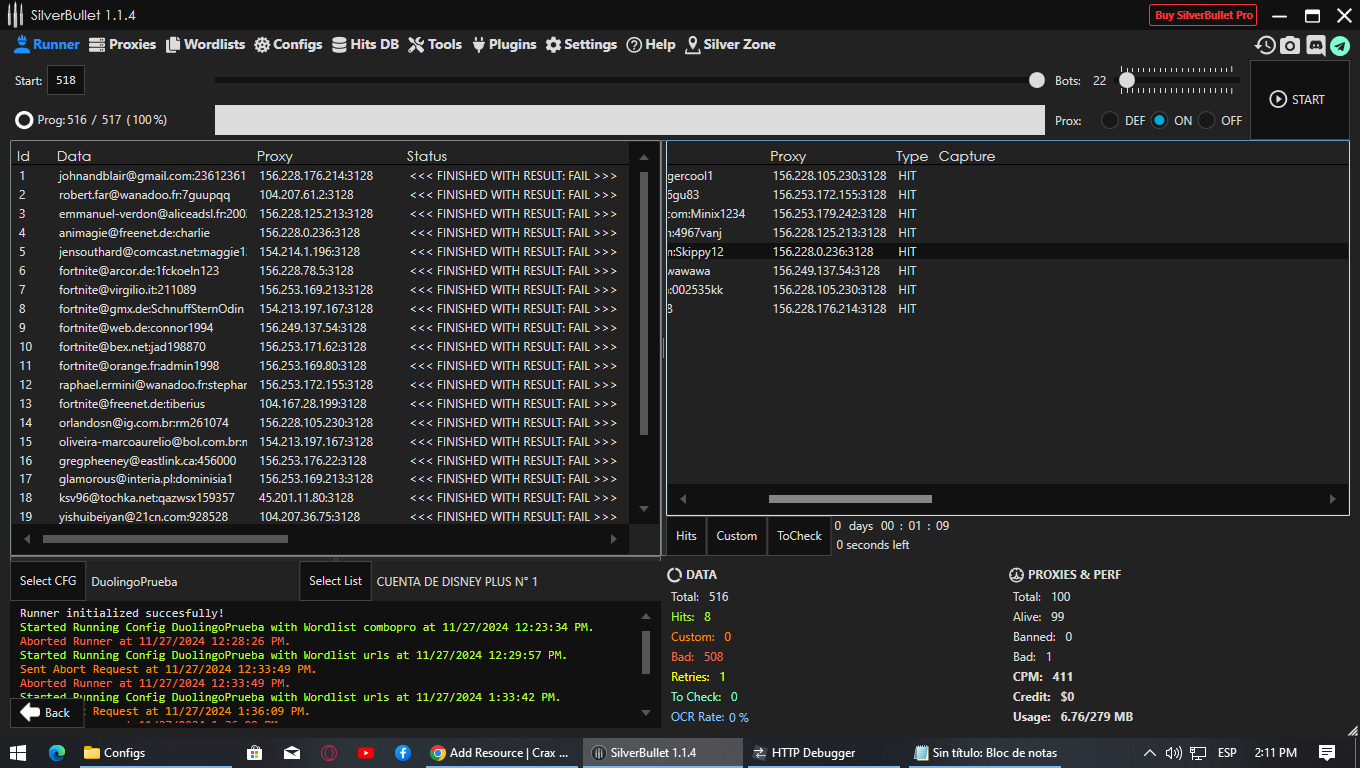Select runner table row with Id 10
Screen dimensions: 1360x768
click(321, 347)
